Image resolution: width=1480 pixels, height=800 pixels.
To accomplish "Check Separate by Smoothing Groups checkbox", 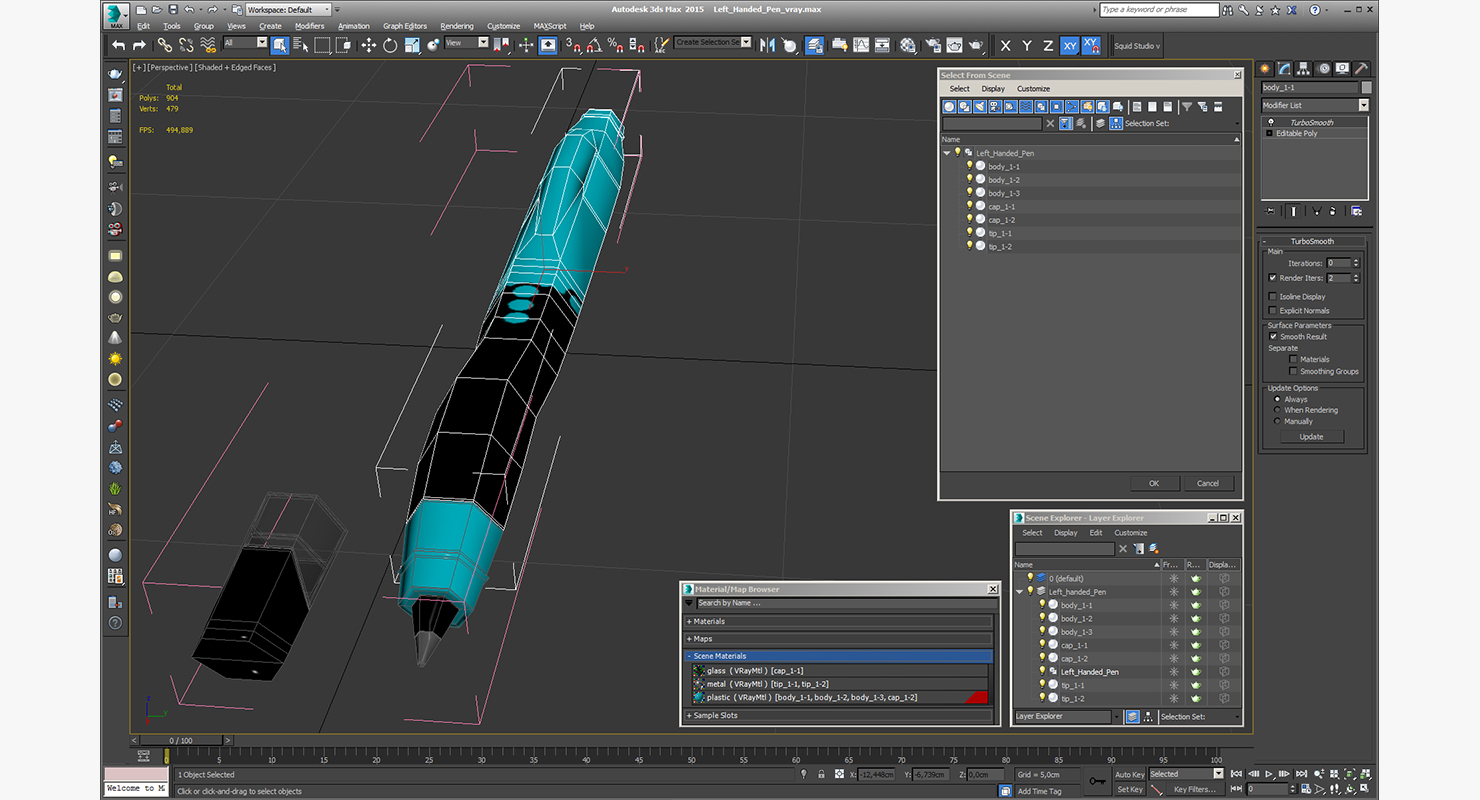I will tap(1293, 371).
